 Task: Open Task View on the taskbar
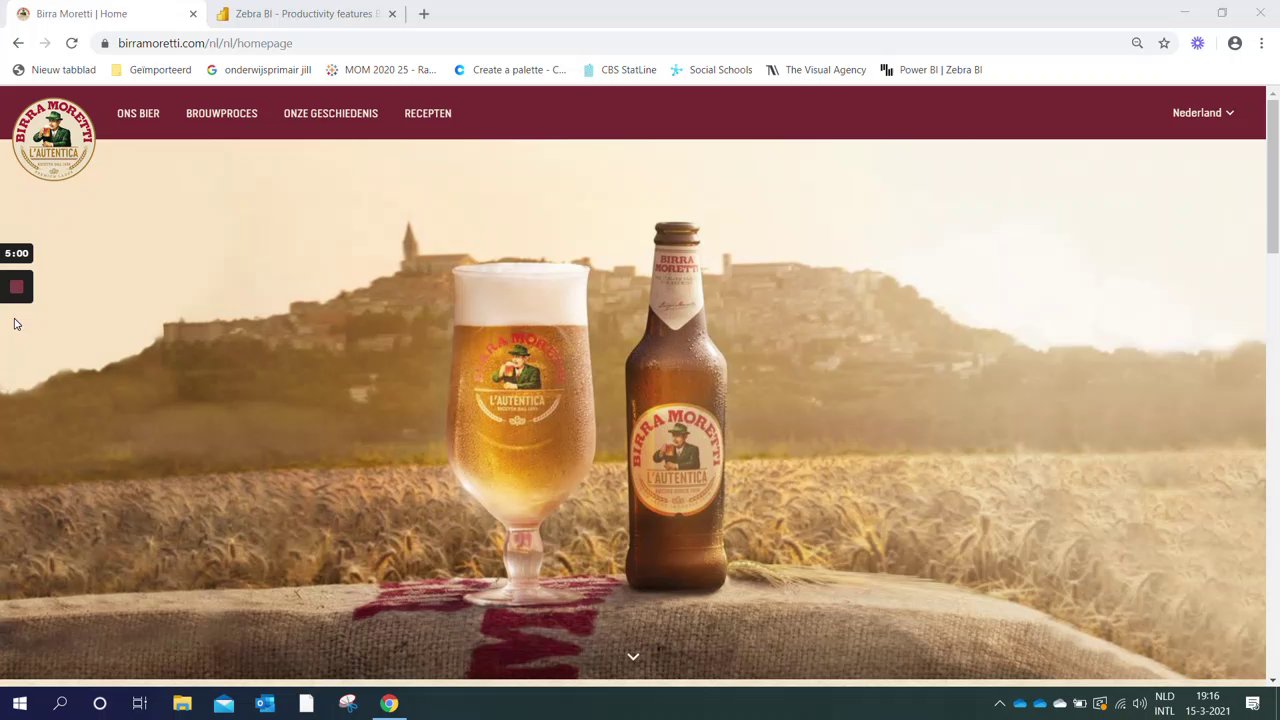pos(140,704)
